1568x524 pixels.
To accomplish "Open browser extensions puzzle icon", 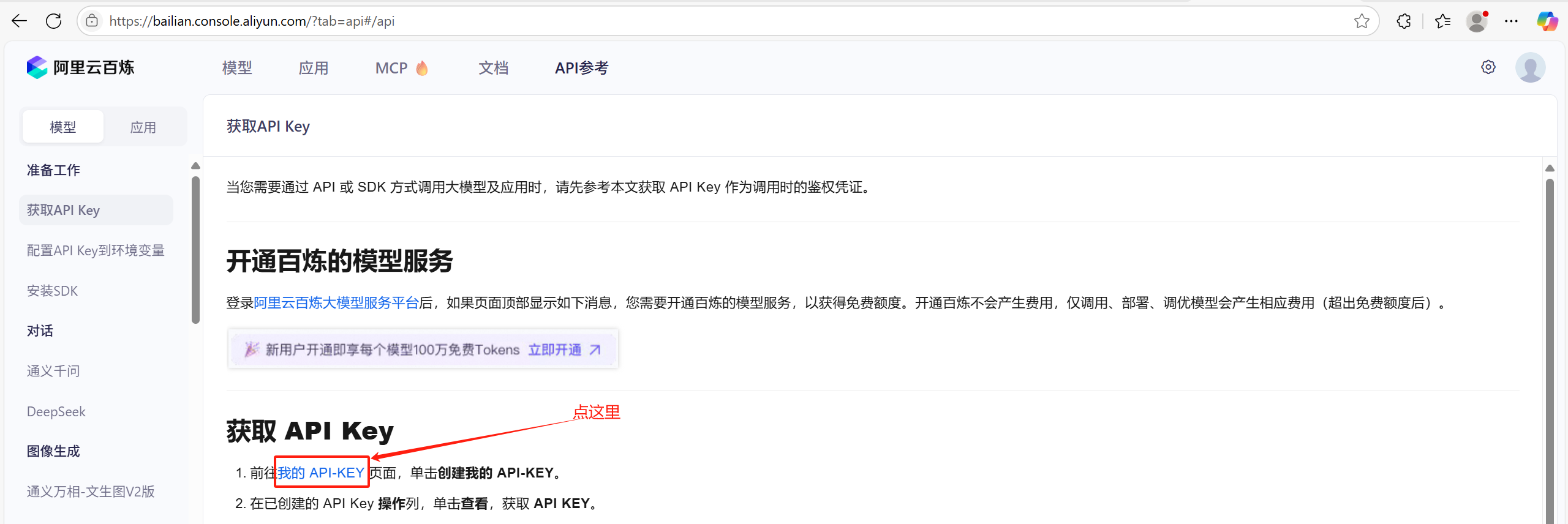I will (x=1404, y=21).
